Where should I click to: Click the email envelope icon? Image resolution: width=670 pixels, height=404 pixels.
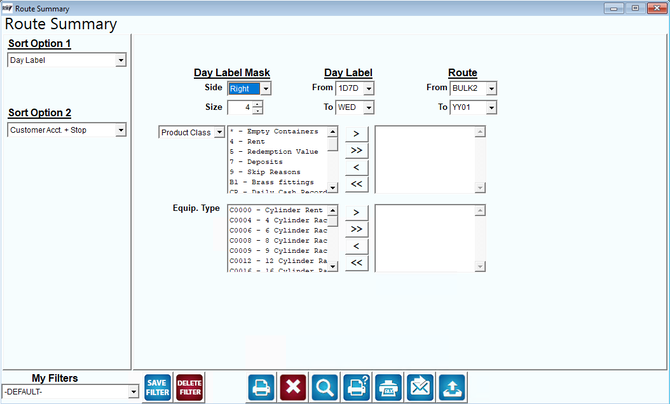[420, 387]
